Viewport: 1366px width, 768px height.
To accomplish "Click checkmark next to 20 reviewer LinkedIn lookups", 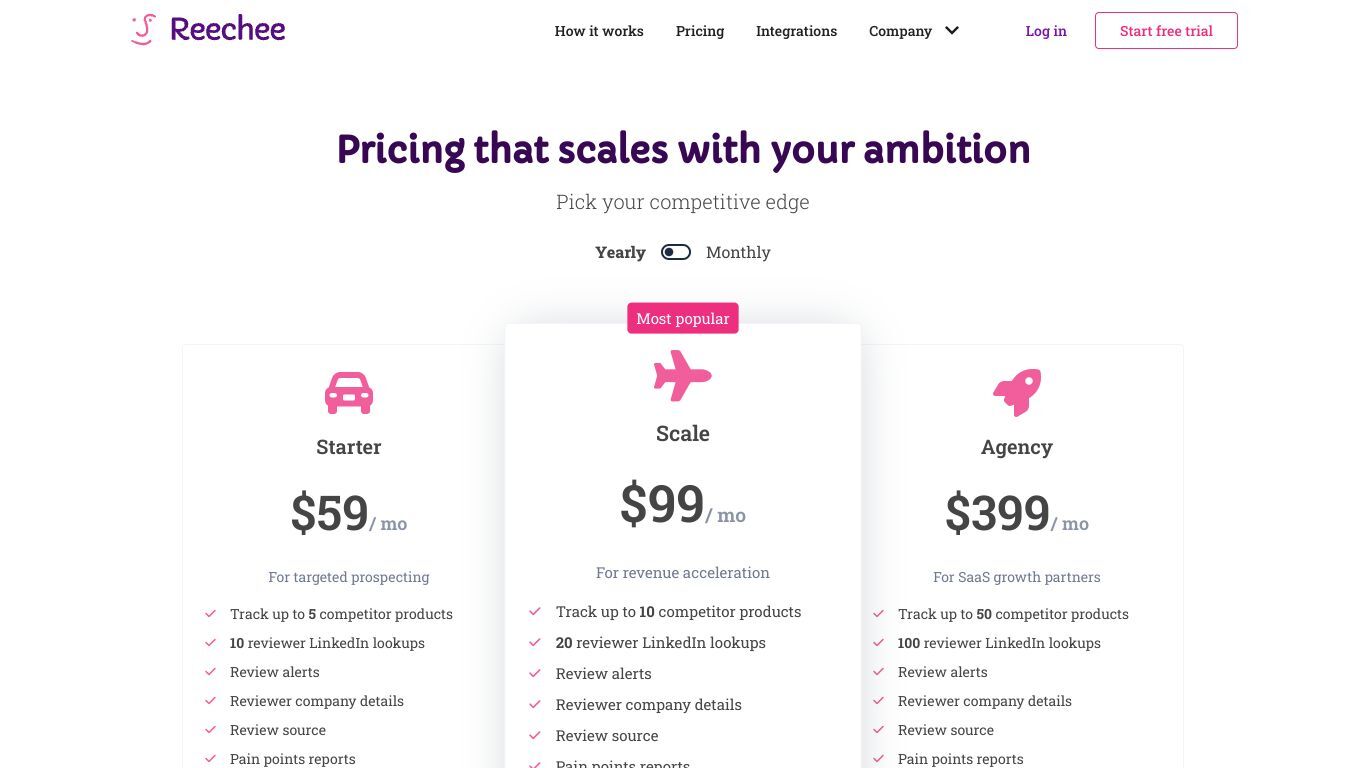I will (535, 643).
